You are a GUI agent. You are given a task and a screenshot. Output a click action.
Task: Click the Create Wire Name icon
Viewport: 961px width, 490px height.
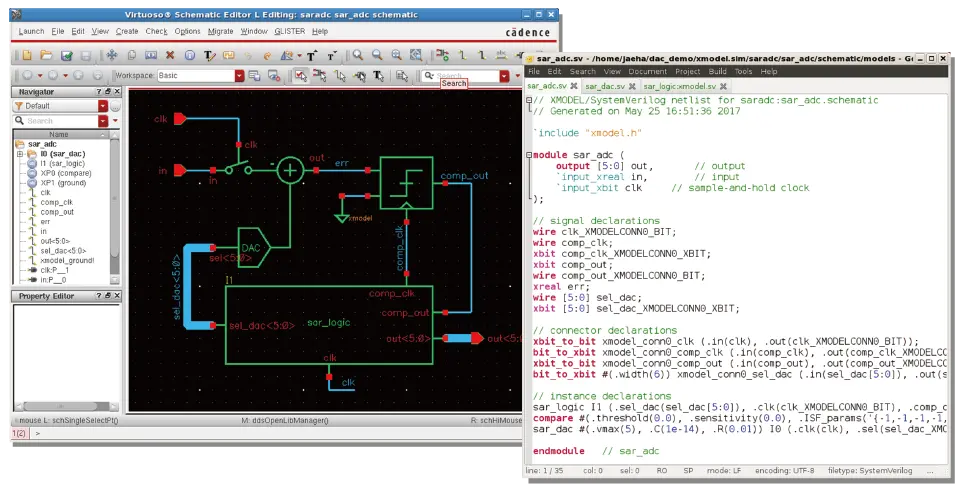pyautogui.click(x=501, y=55)
